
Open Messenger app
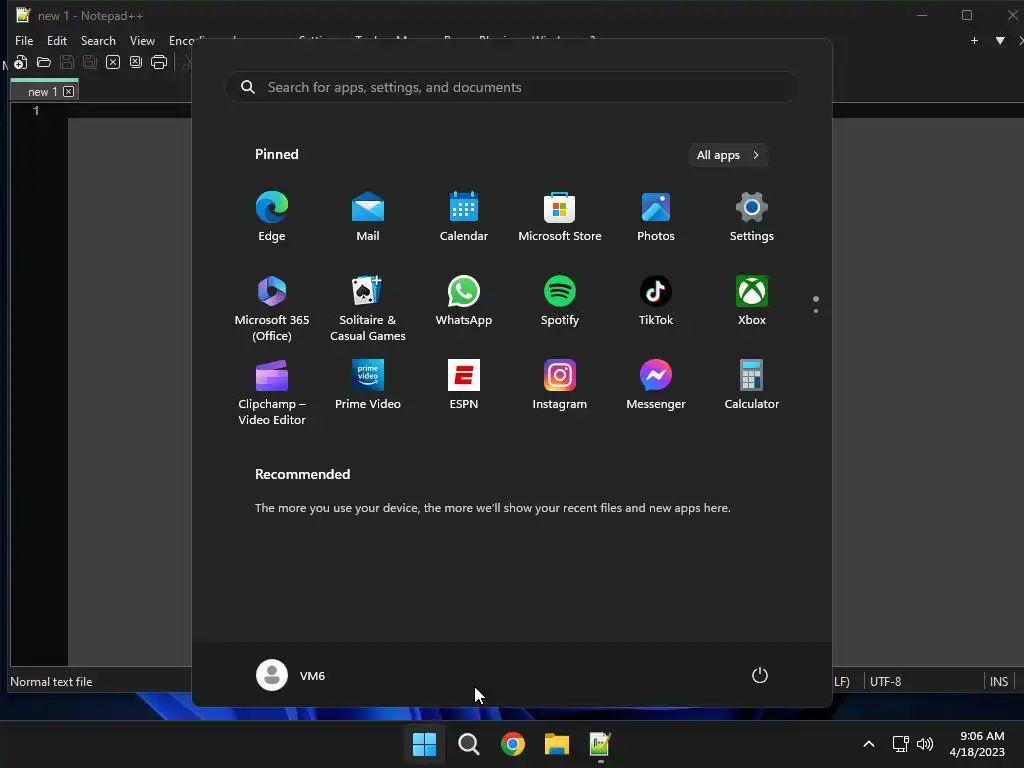click(656, 385)
